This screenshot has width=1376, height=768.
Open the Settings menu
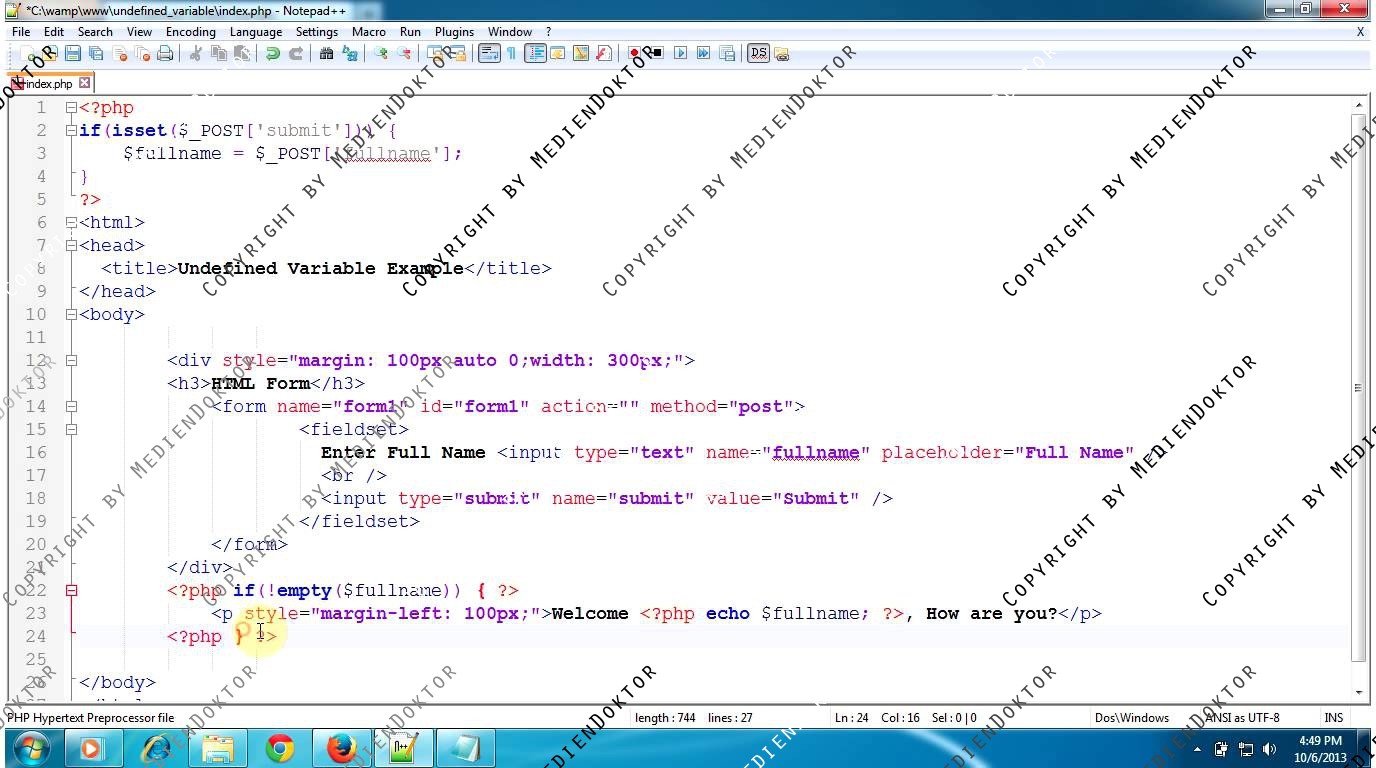[x=317, y=31]
